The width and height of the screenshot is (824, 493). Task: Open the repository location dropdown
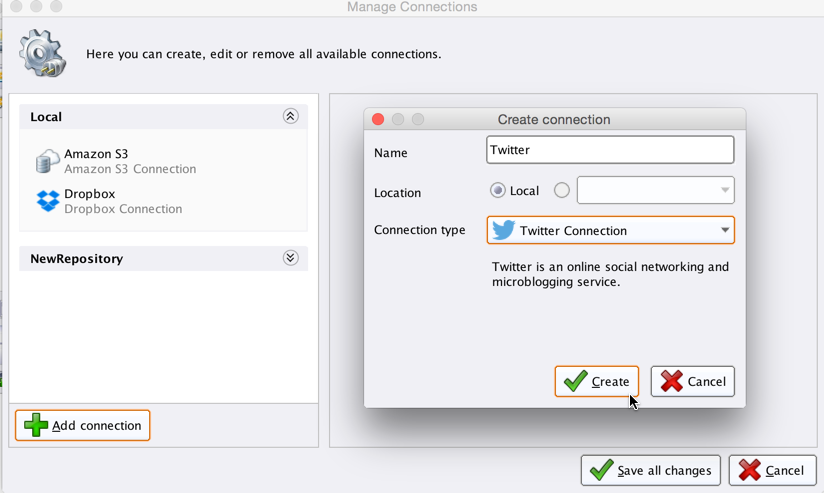(x=724, y=190)
